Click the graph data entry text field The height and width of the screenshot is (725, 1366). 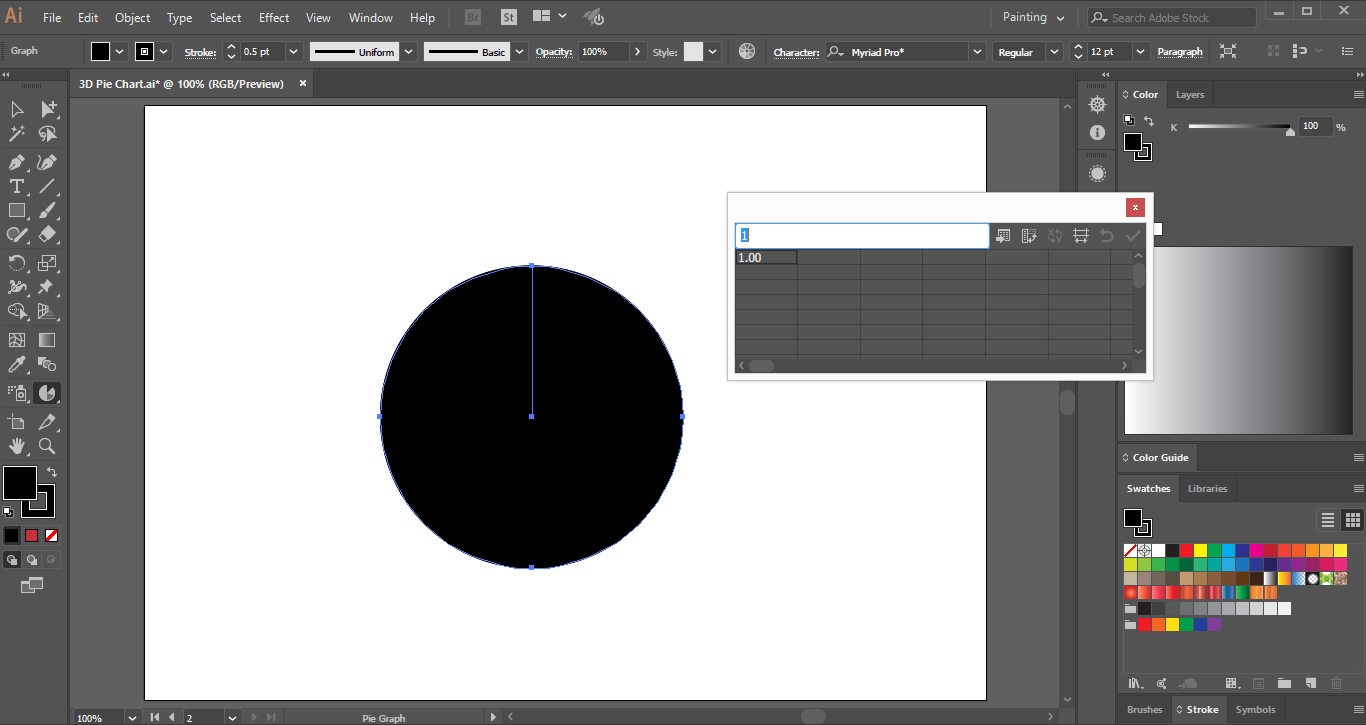tap(862, 236)
